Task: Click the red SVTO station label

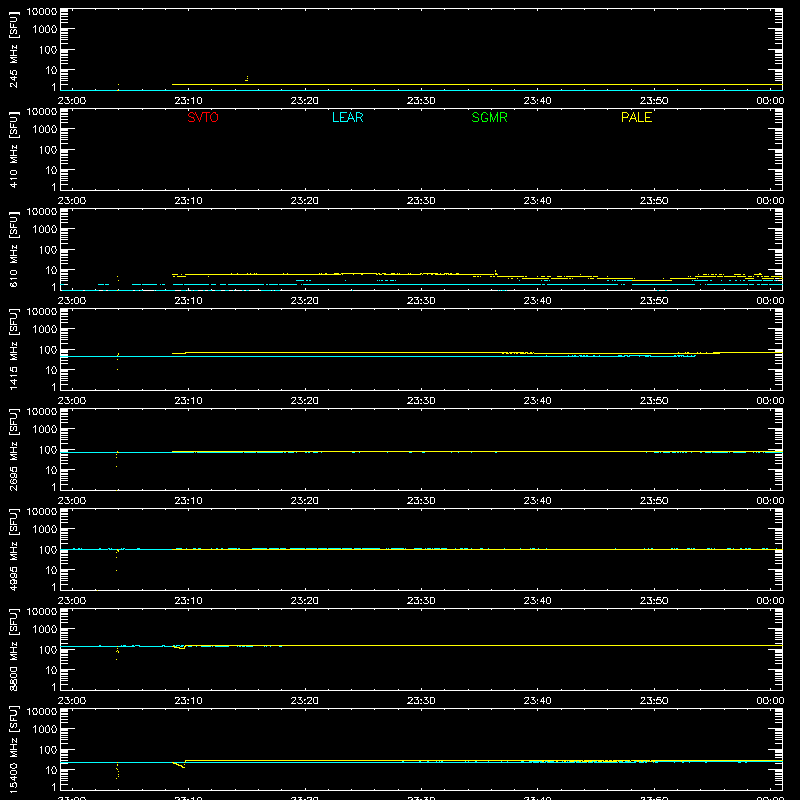Action: pyautogui.click(x=203, y=117)
